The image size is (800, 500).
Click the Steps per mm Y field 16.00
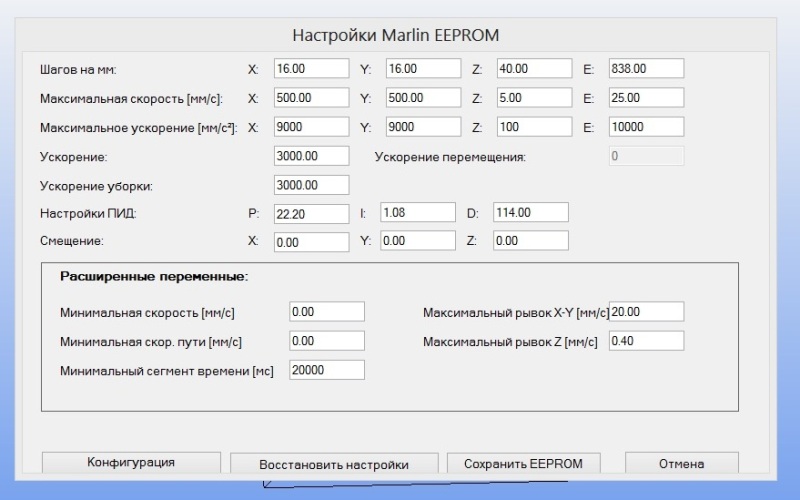[x=423, y=68]
